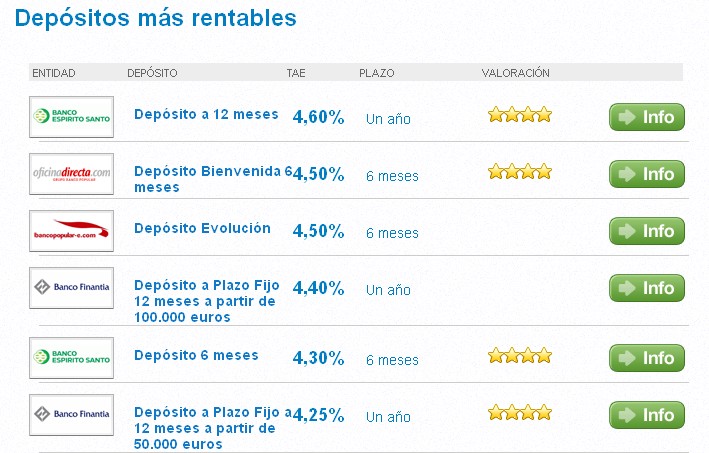Screen dimensions: 709x453
Task: Click the TAE column header
Action: click(x=296, y=73)
